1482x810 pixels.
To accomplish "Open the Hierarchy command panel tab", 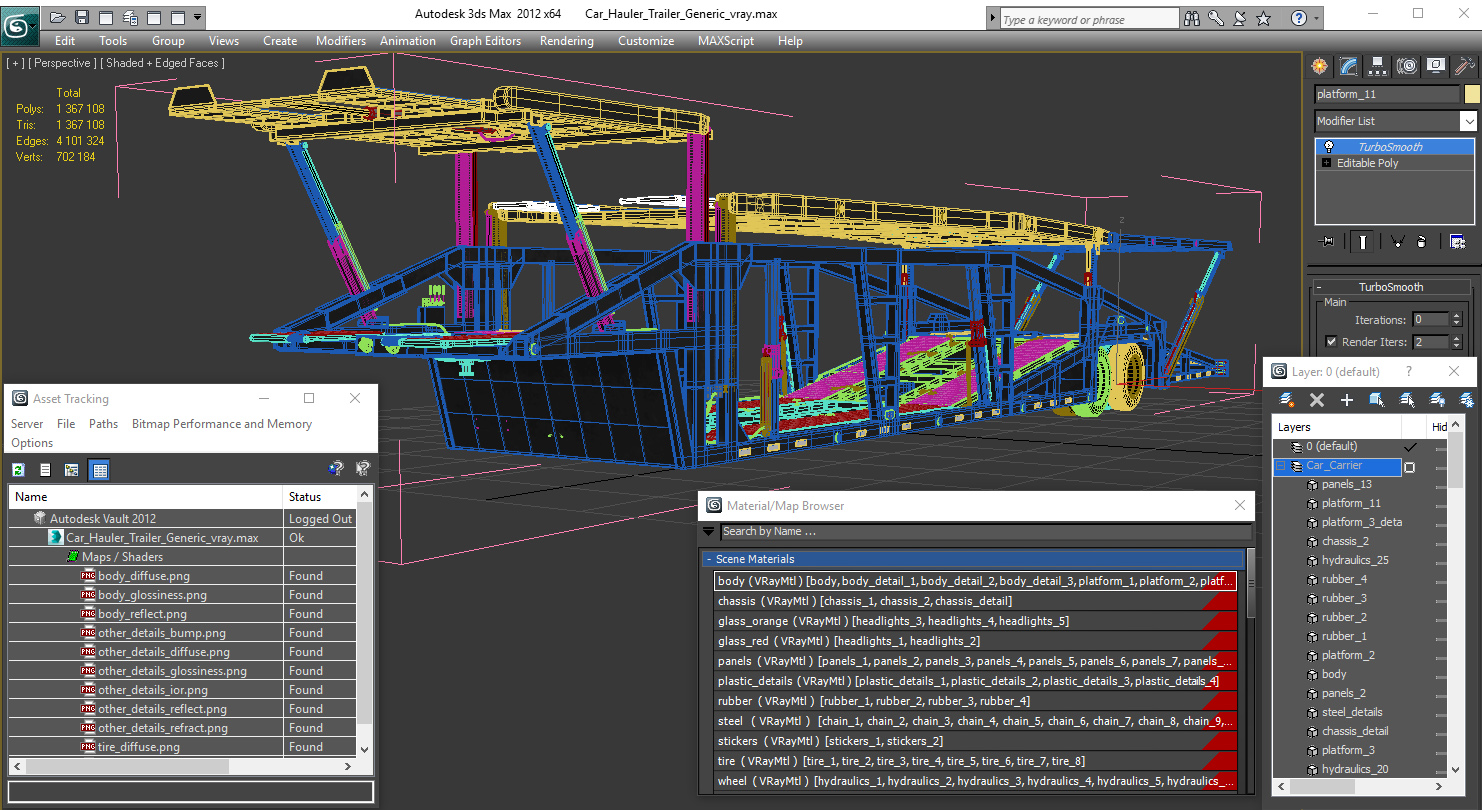I will [1378, 66].
